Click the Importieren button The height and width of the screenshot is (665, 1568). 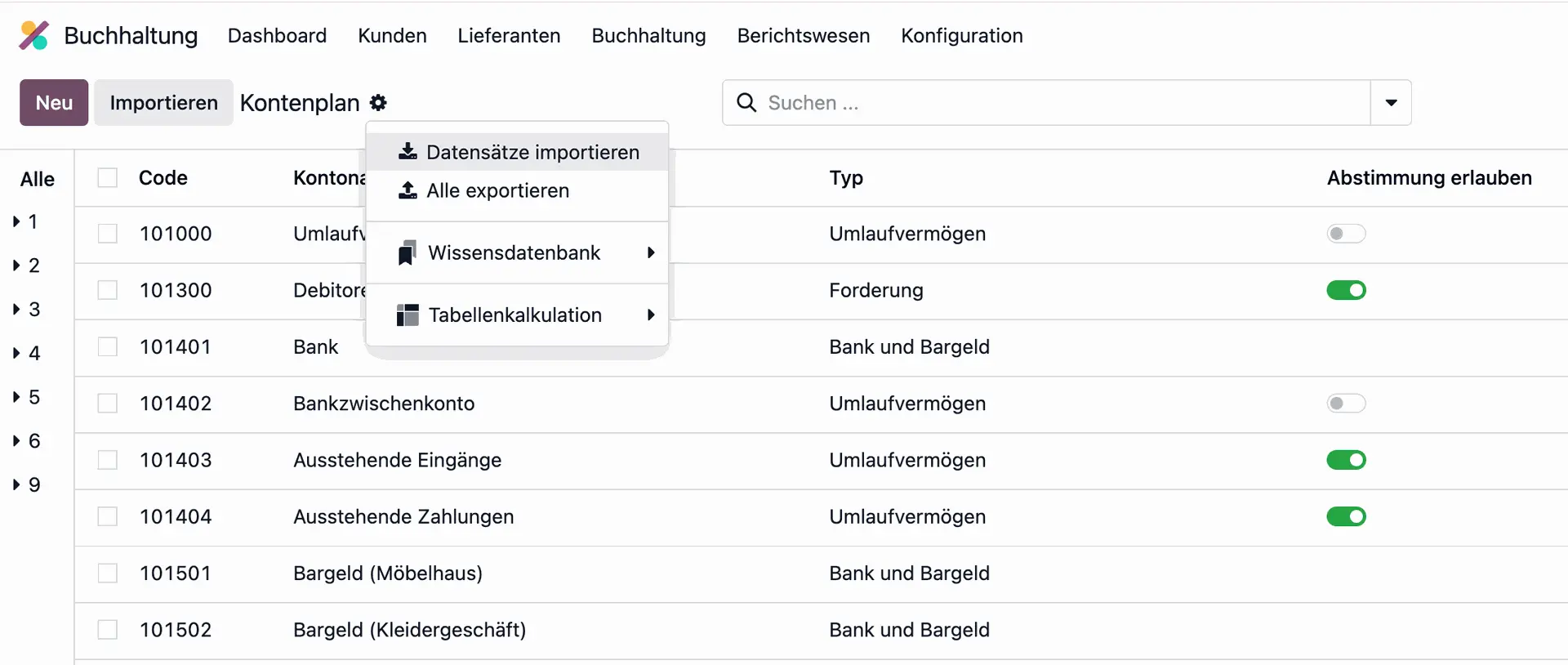point(163,102)
